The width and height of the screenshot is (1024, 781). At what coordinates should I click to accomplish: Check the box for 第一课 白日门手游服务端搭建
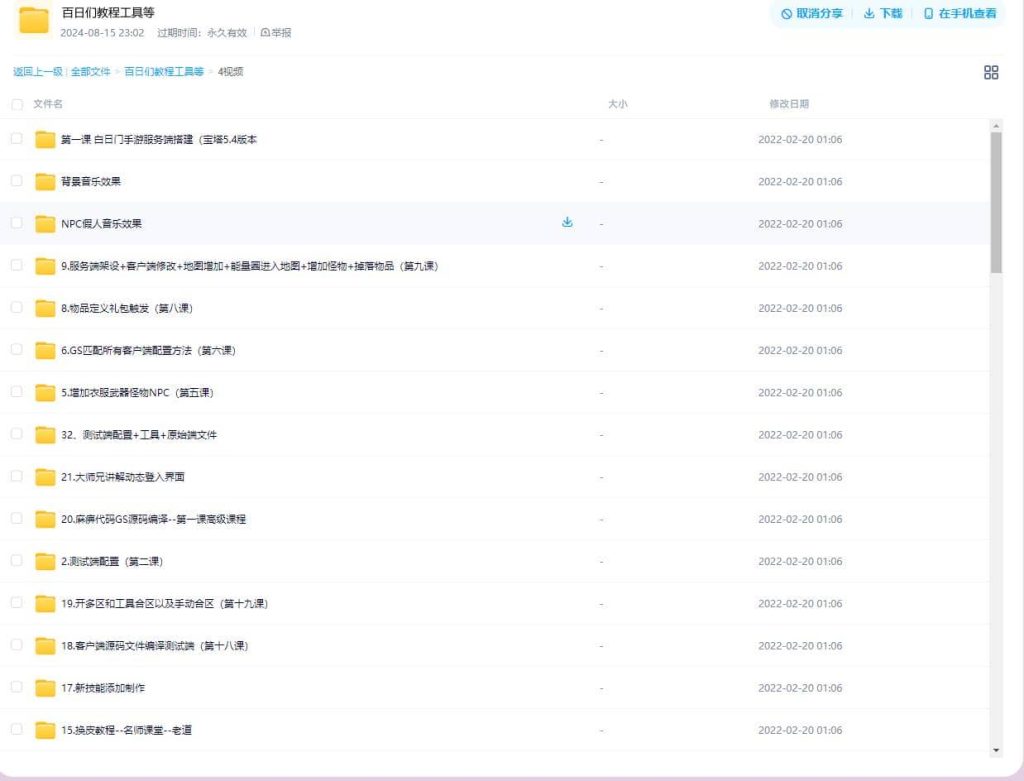coord(17,138)
